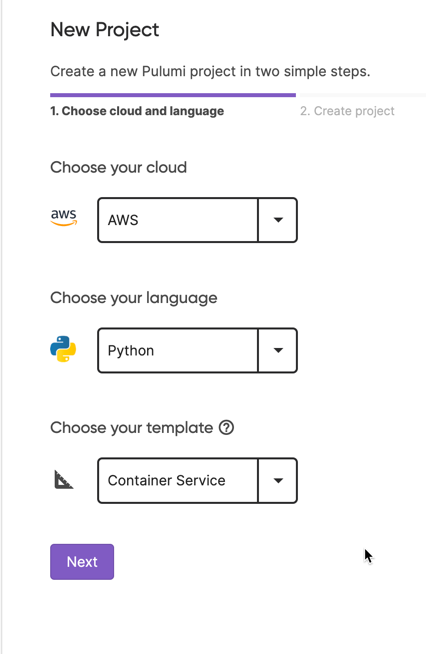The height and width of the screenshot is (654, 426).
Task: Click the New Project heading
Action: 105,30
